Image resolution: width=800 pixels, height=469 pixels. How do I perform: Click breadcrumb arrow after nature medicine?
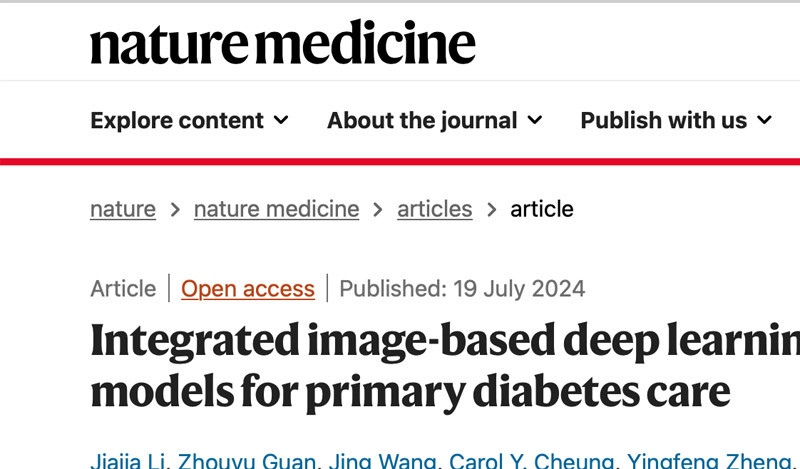[x=378, y=209]
